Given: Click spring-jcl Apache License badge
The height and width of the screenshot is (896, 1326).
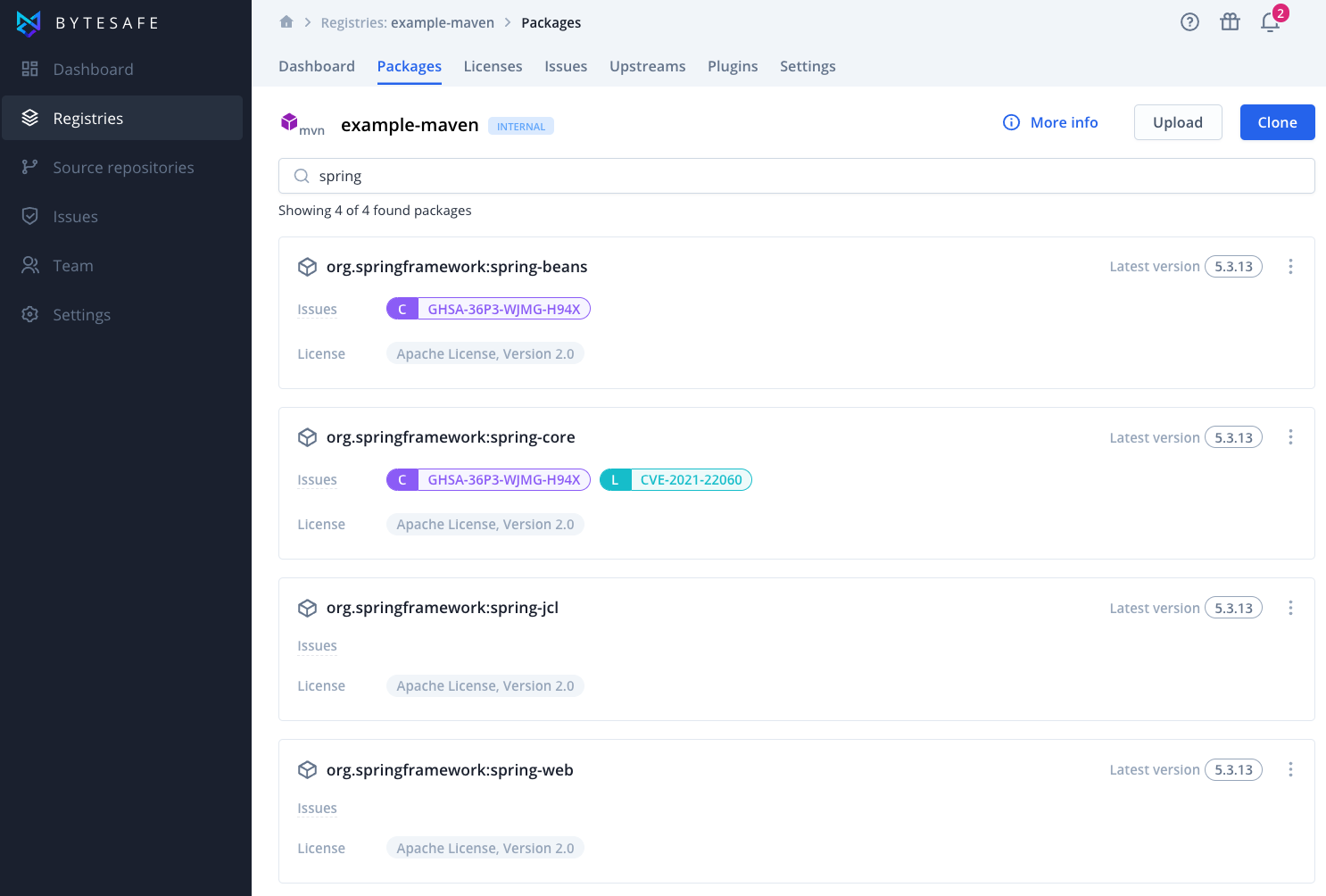Looking at the screenshot, I should (485, 686).
